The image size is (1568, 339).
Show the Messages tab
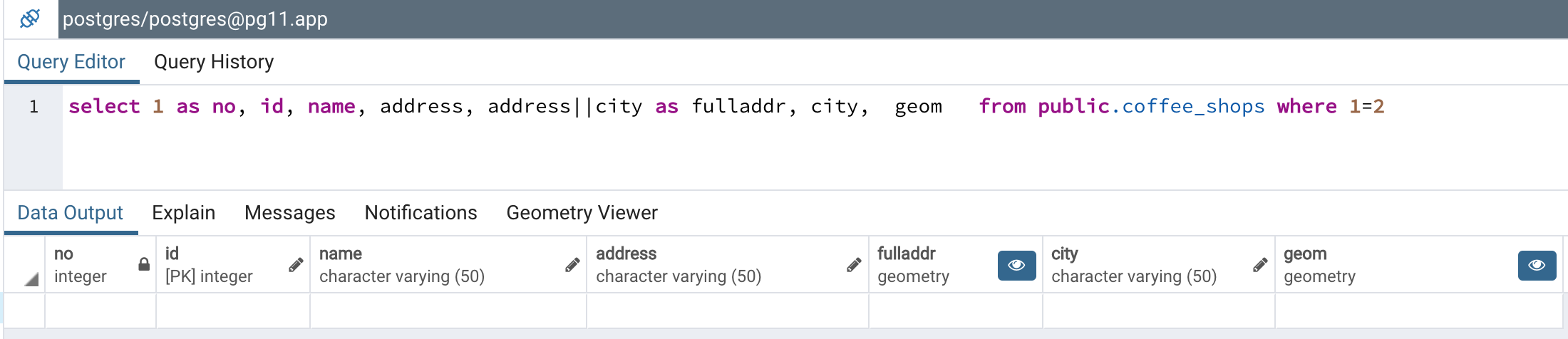pyautogui.click(x=289, y=213)
